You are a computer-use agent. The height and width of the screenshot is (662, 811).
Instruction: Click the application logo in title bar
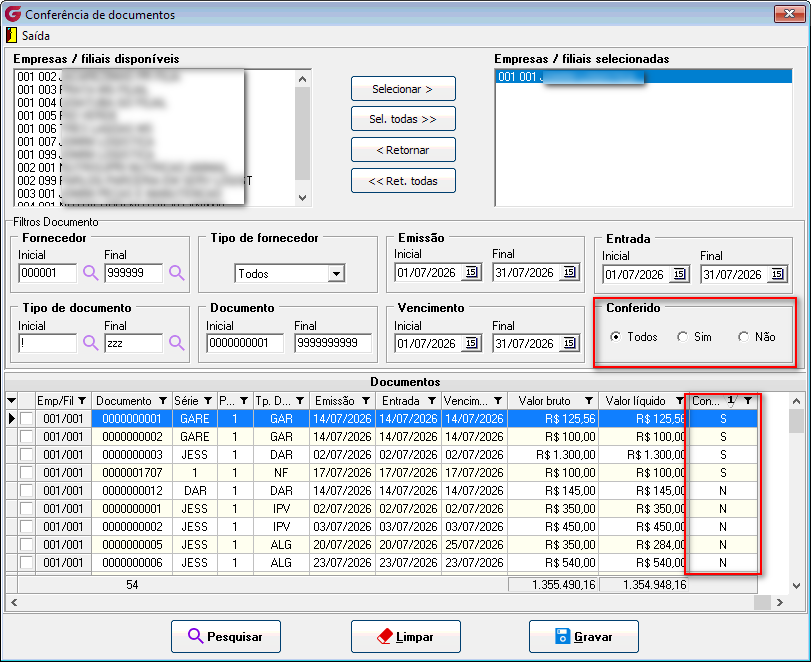[x=12, y=14]
